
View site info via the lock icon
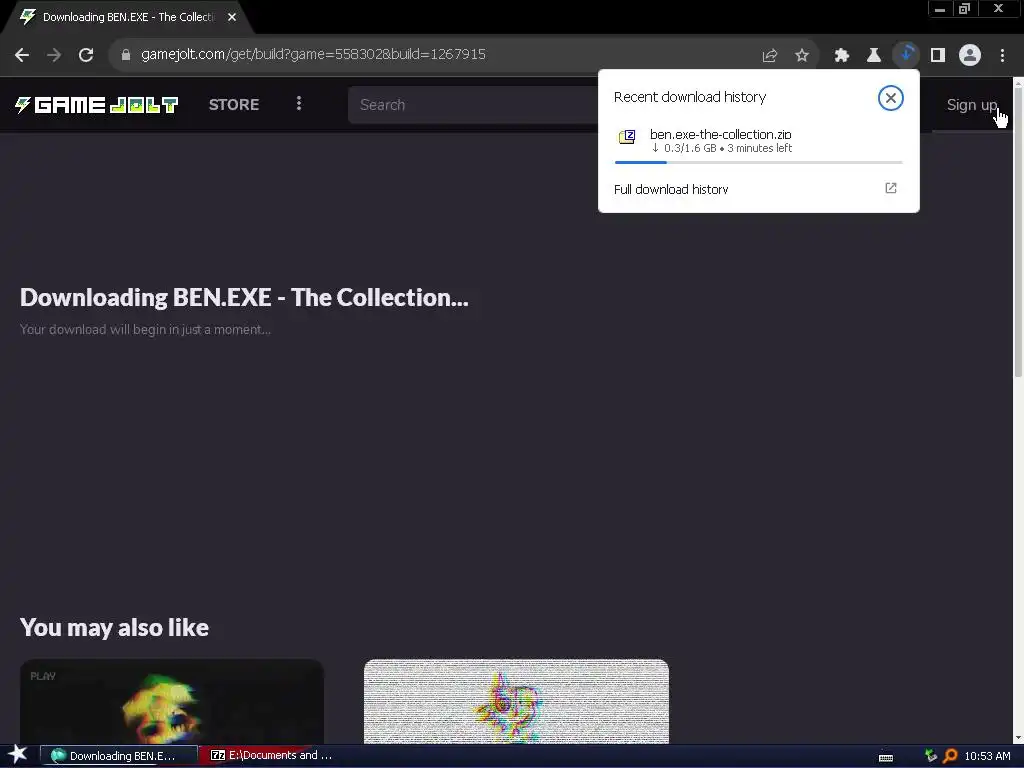click(126, 55)
